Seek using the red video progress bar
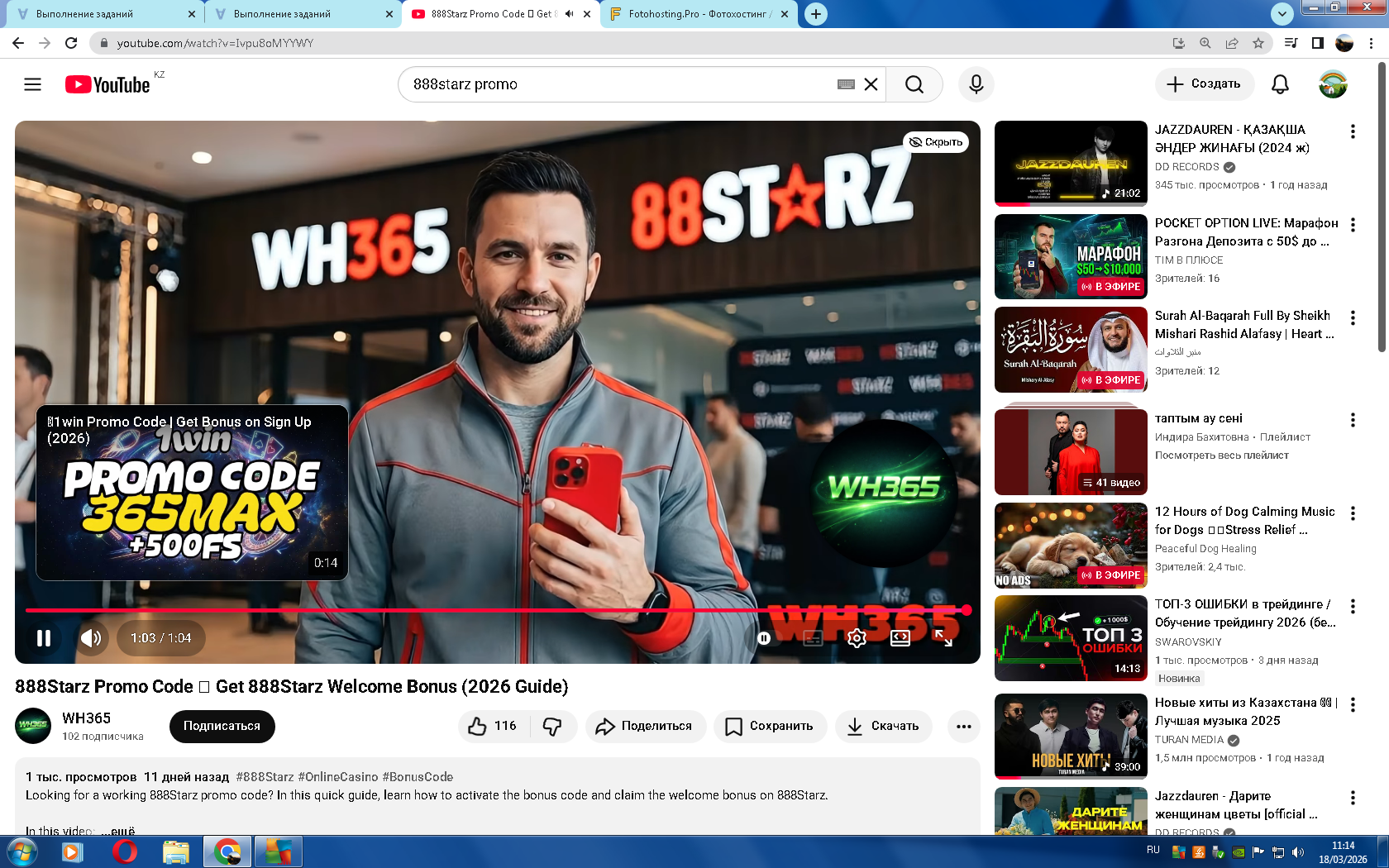Viewport: 1389px width, 868px height. coord(498,611)
